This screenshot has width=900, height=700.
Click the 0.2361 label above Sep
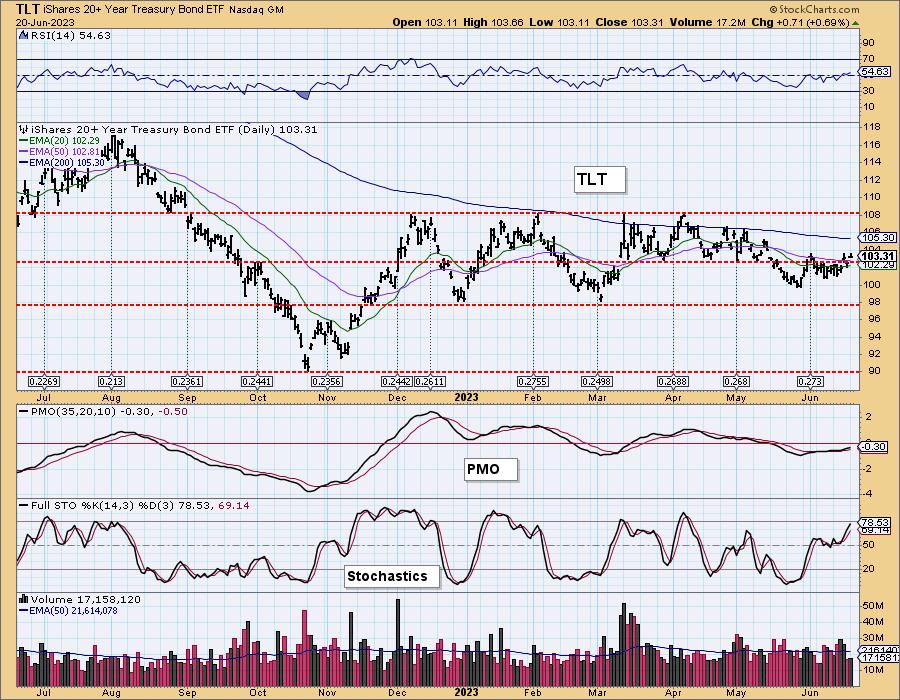(x=187, y=382)
